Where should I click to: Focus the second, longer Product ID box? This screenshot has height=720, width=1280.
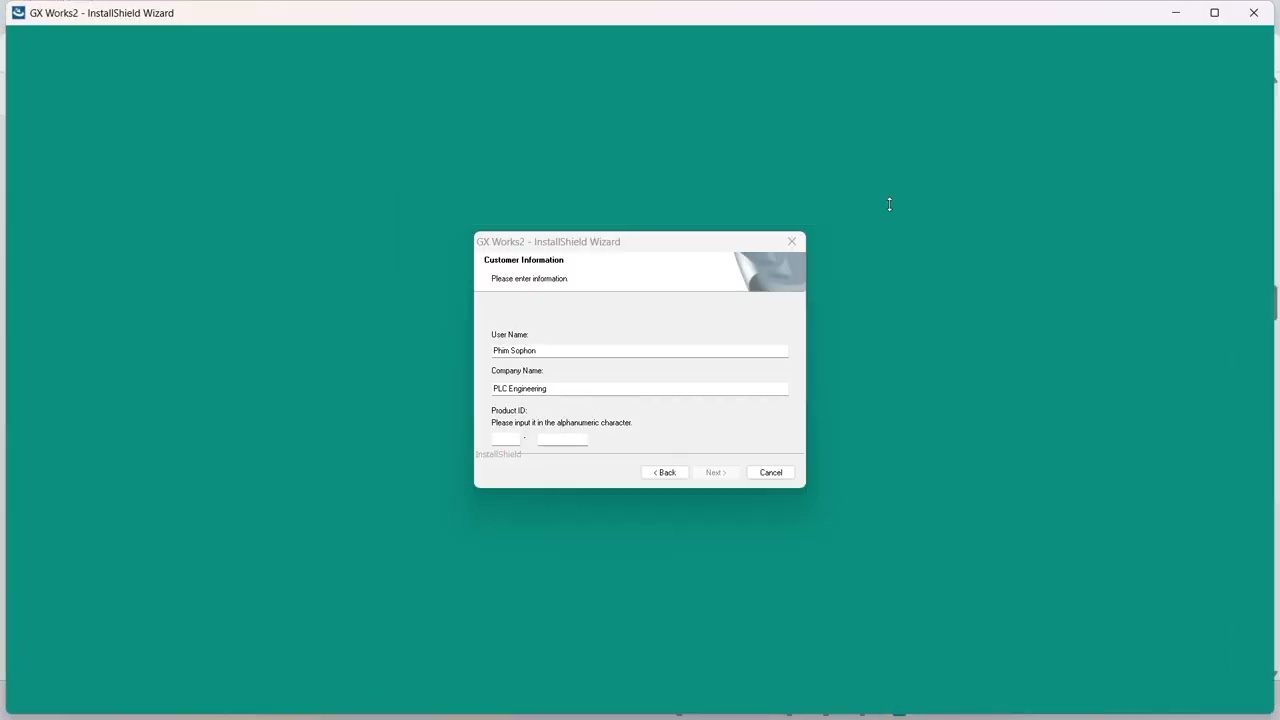click(563, 438)
